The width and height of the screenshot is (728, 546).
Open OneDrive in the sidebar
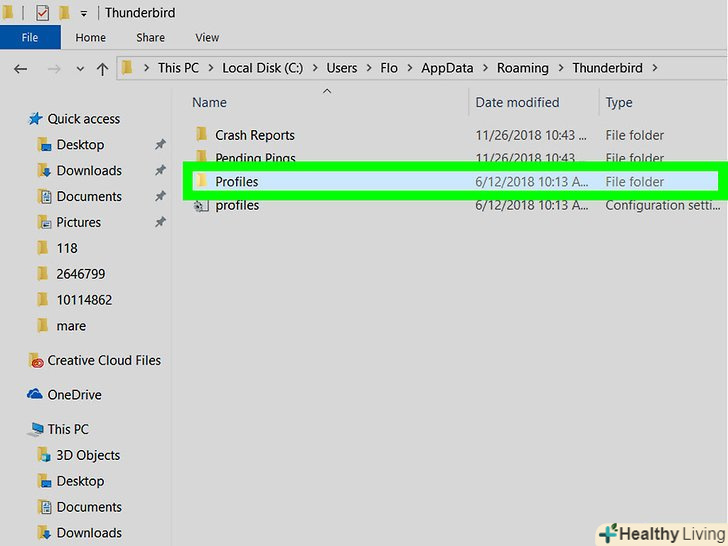74,395
